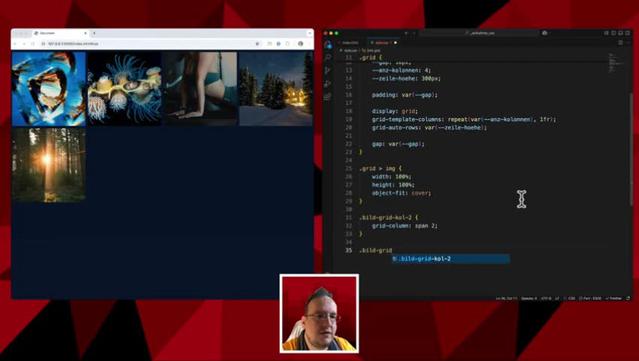Click the 'object-fit: cover;' line

coord(401,193)
